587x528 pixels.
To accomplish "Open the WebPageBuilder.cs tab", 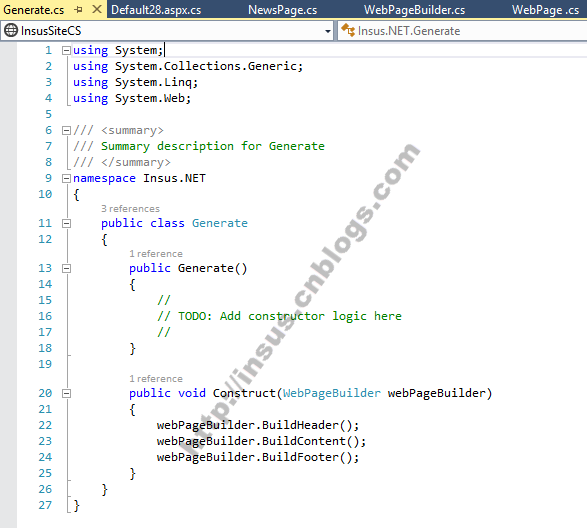I will click(x=414, y=10).
